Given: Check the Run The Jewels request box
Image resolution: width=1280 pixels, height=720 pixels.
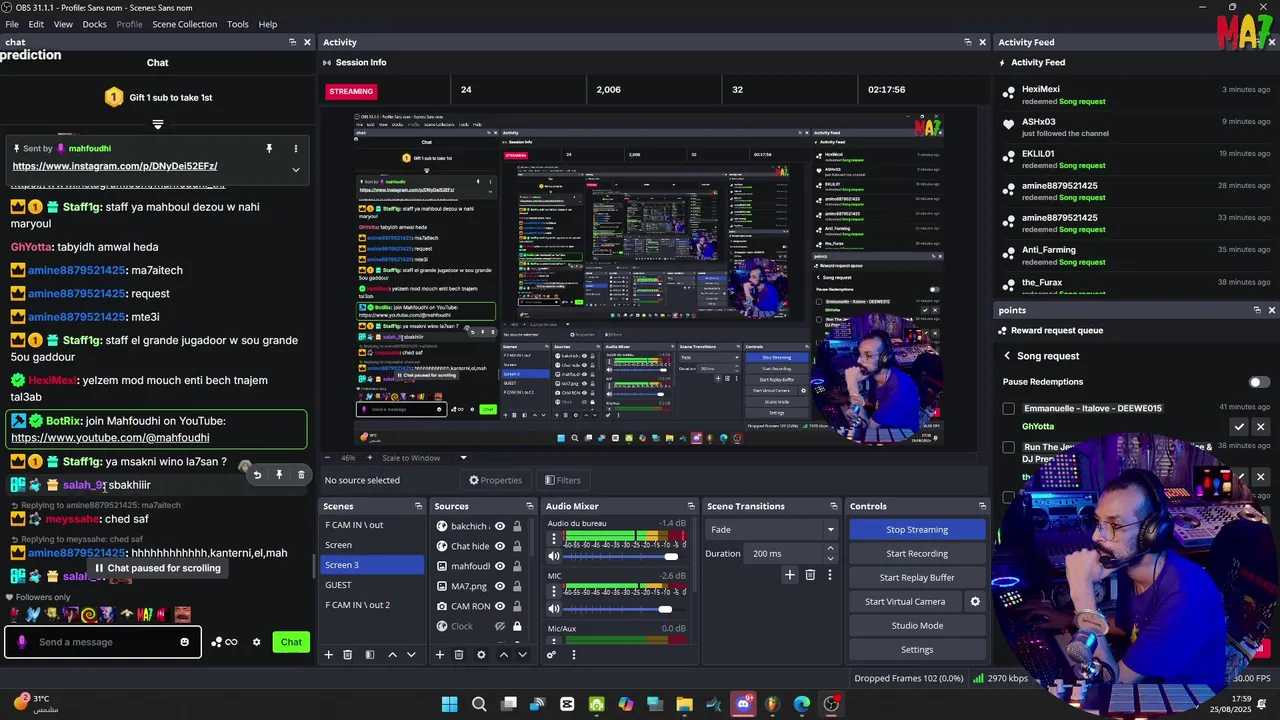Looking at the screenshot, I should pos(1008,447).
